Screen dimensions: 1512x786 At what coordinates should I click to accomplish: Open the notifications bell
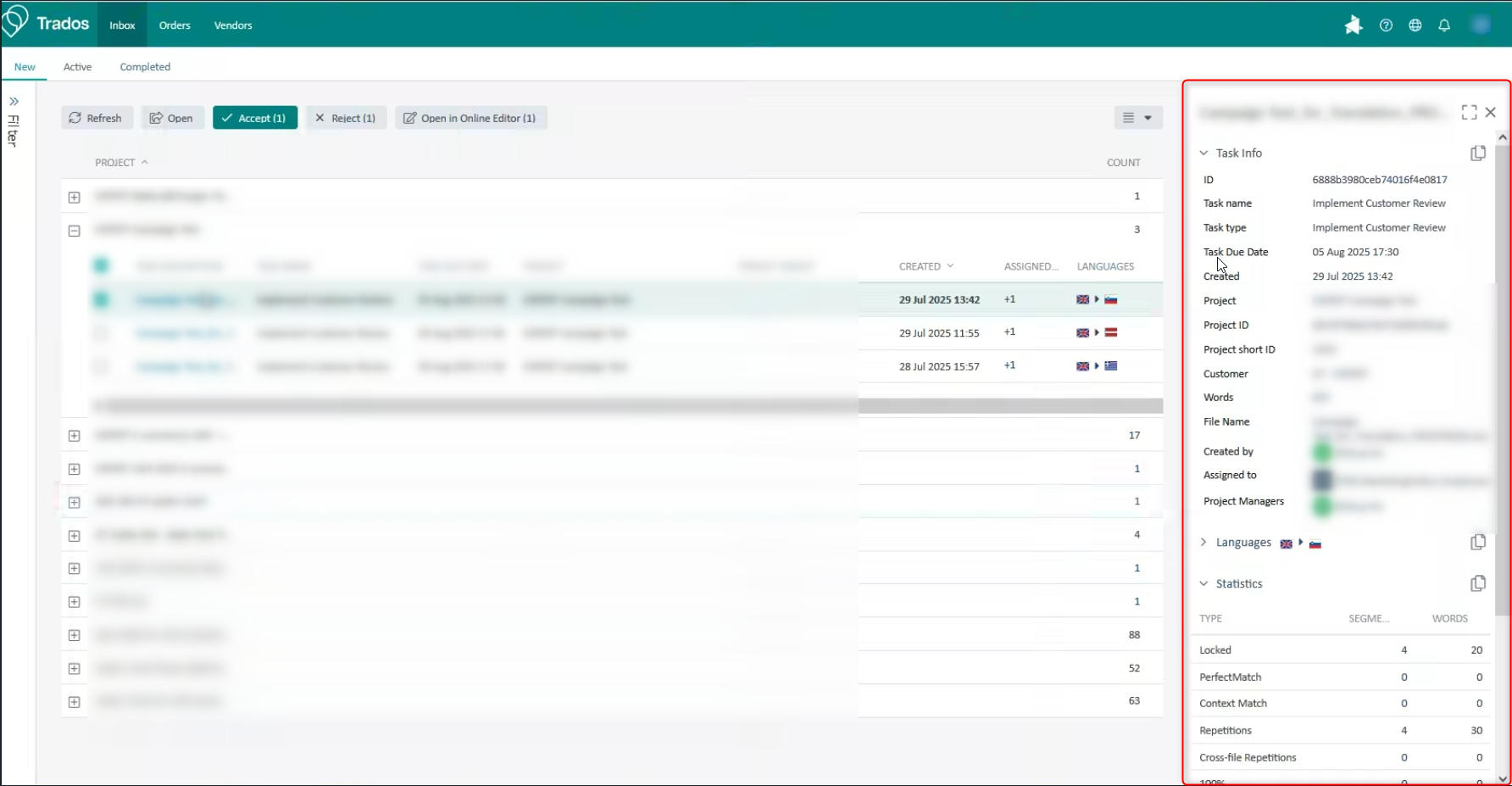coord(1443,25)
